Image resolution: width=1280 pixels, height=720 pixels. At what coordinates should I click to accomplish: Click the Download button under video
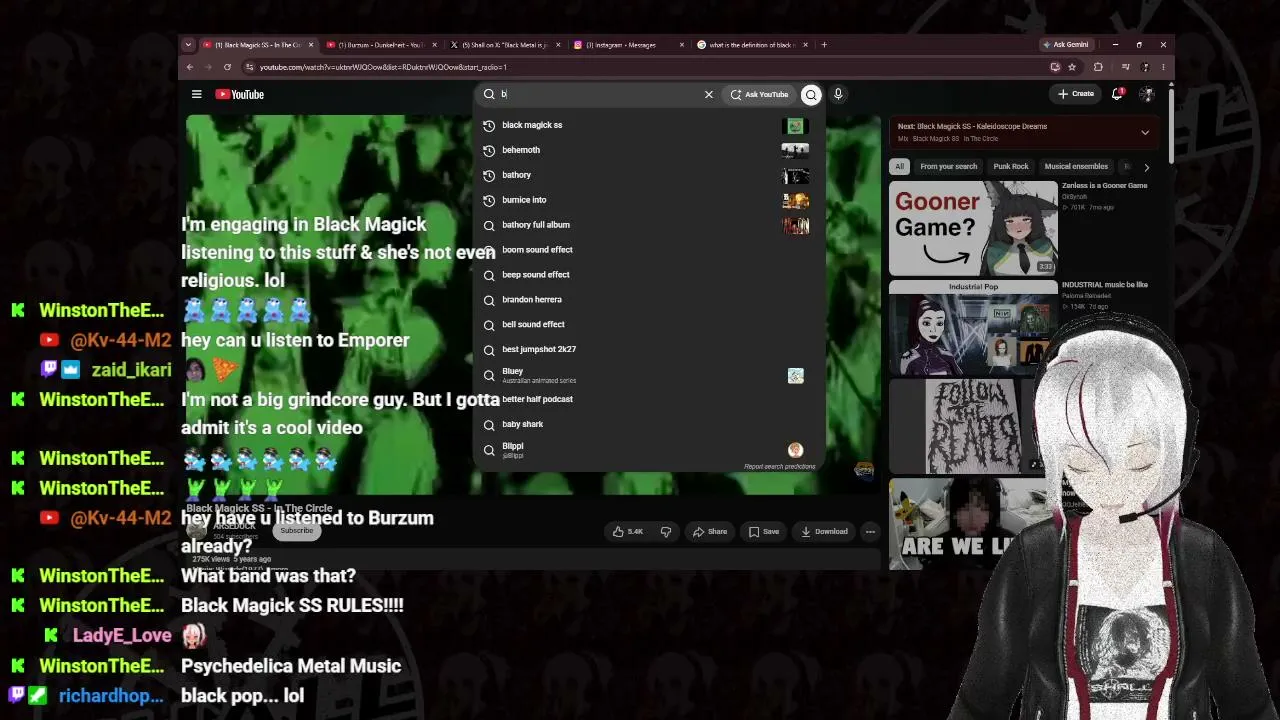point(824,532)
